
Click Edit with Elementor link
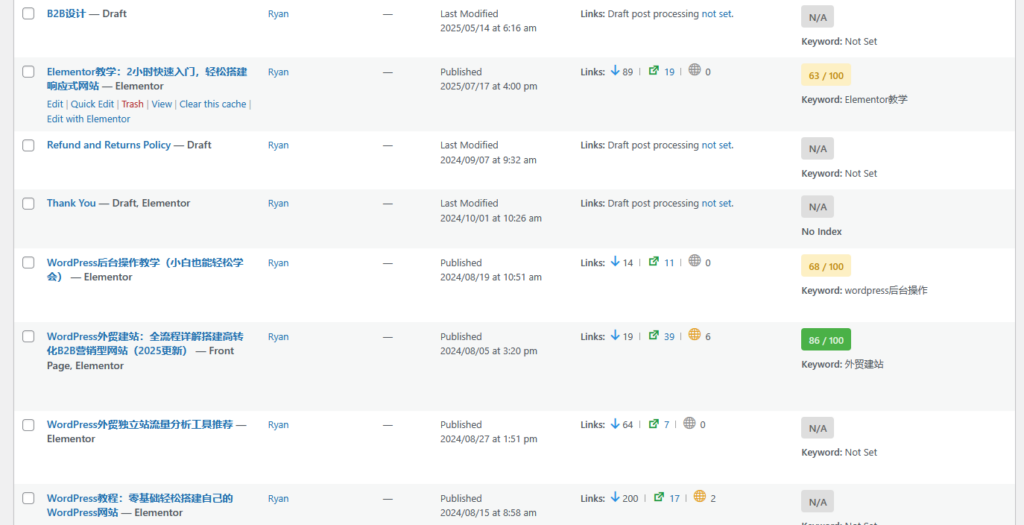click(x=88, y=119)
